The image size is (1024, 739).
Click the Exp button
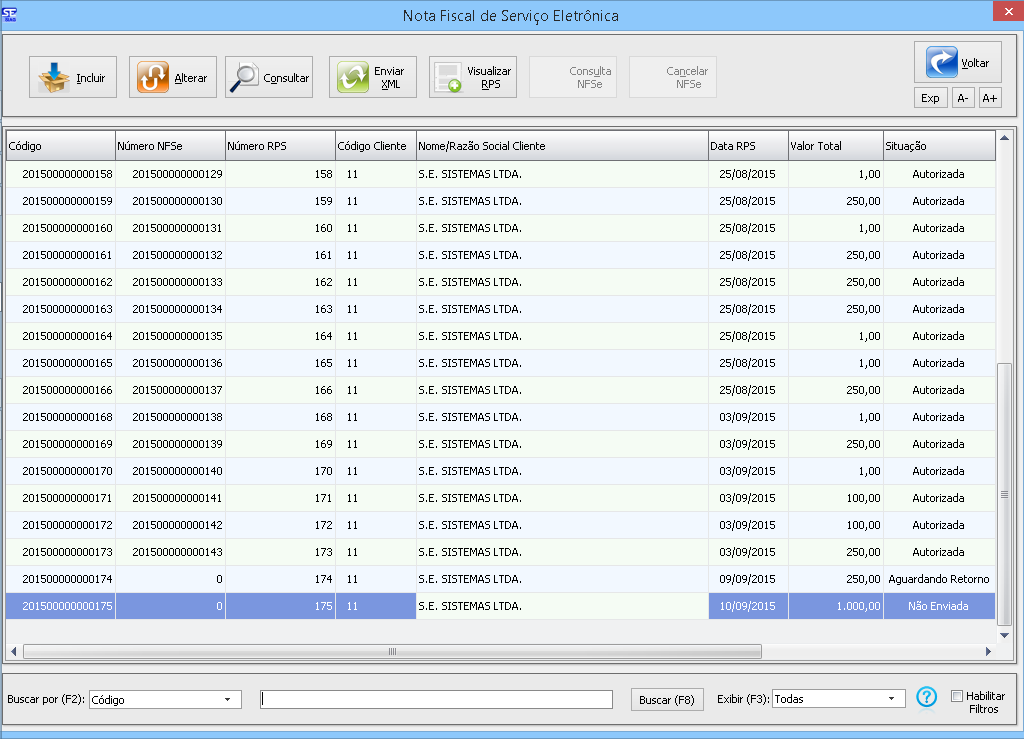click(930, 97)
